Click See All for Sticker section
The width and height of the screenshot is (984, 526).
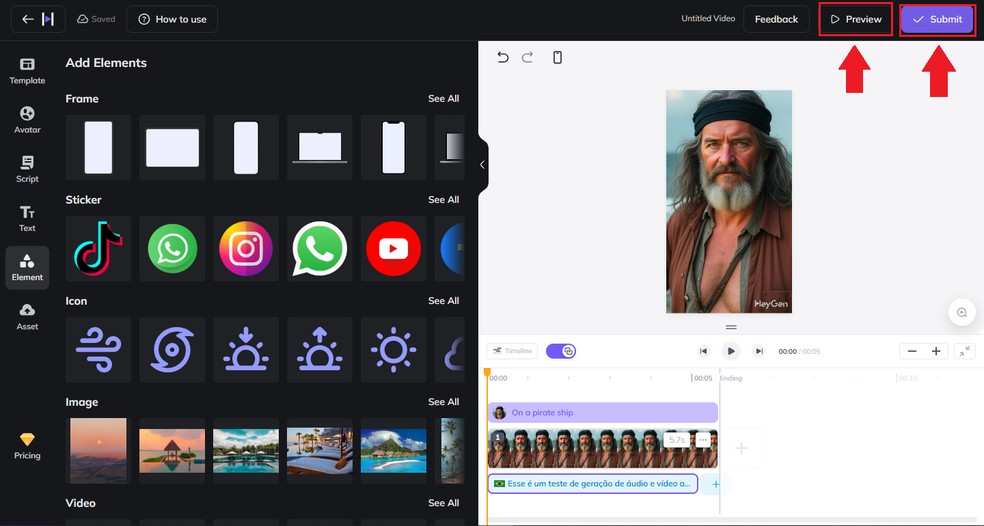coord(443,200)
